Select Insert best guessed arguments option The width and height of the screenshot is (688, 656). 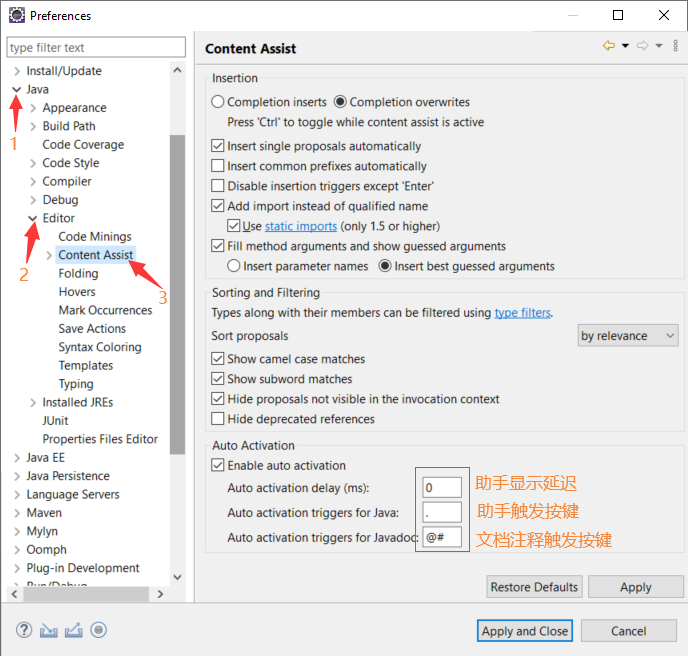[x=385, y=266]
